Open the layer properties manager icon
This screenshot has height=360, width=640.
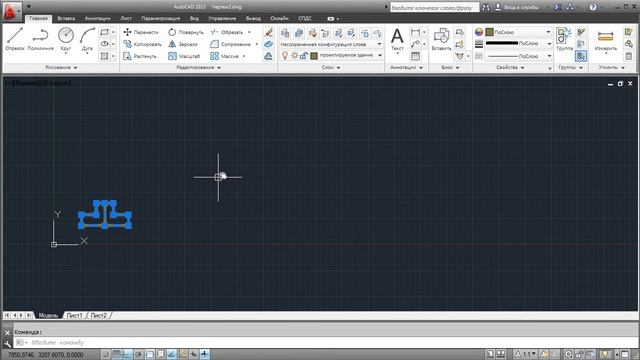[285, 33]
